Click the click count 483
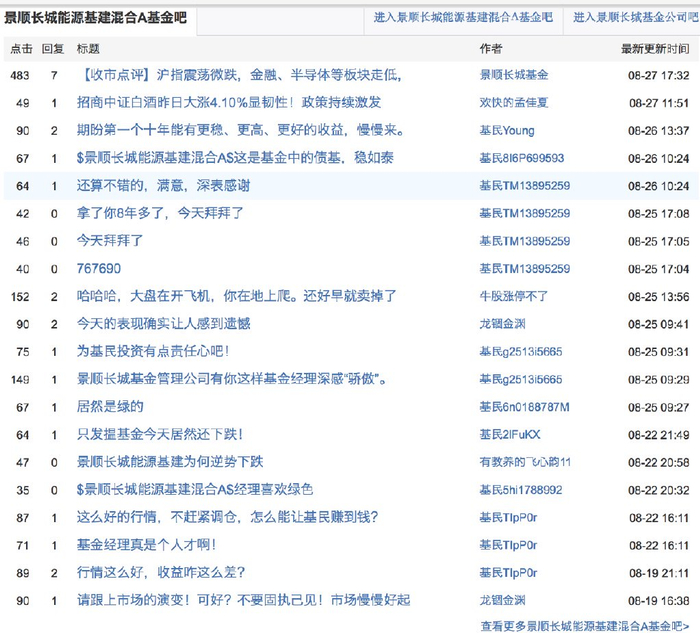700x633 pixels. [x=20, y=75]
